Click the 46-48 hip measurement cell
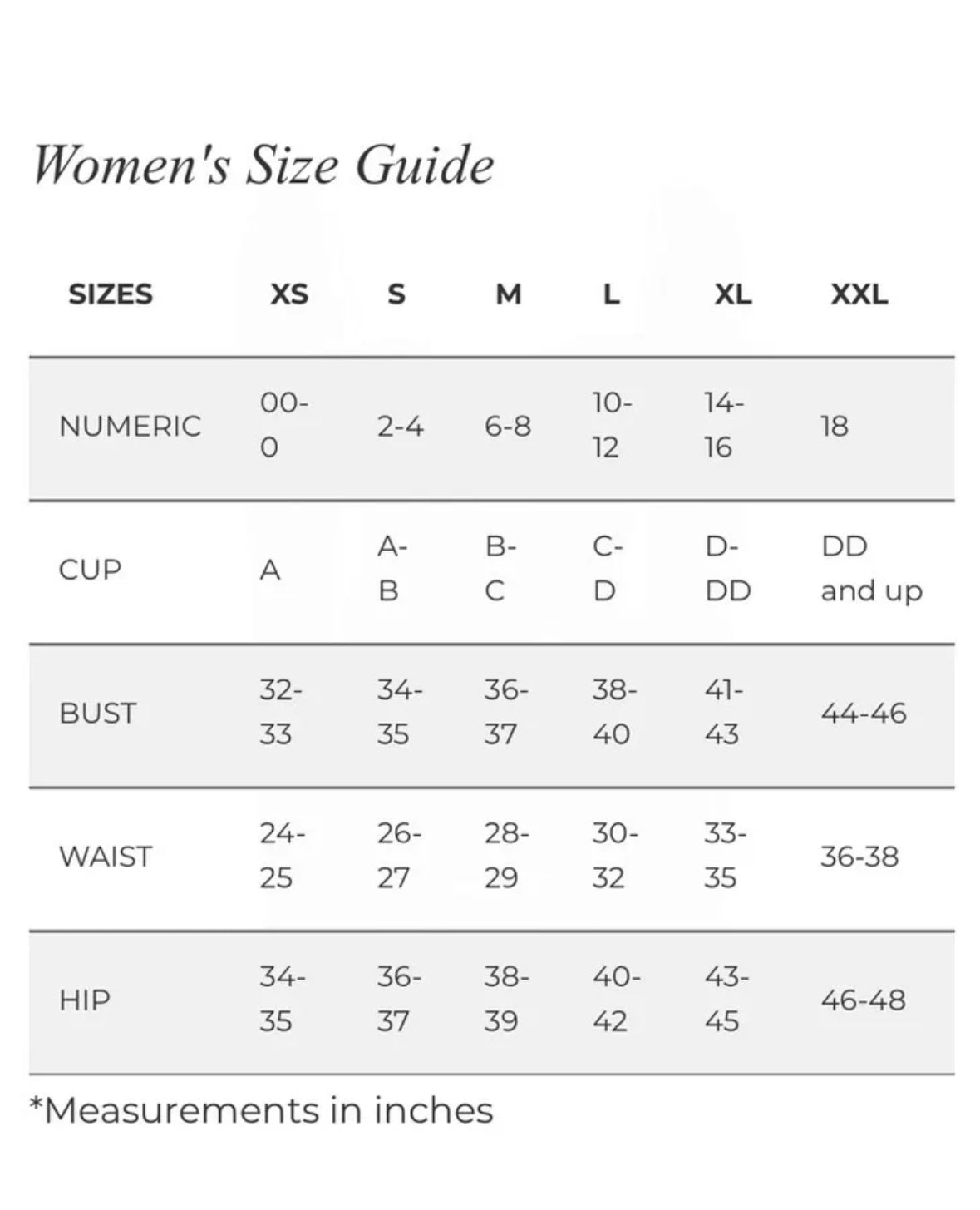This screenshot has width=980, height=1210. (863, 1000)
